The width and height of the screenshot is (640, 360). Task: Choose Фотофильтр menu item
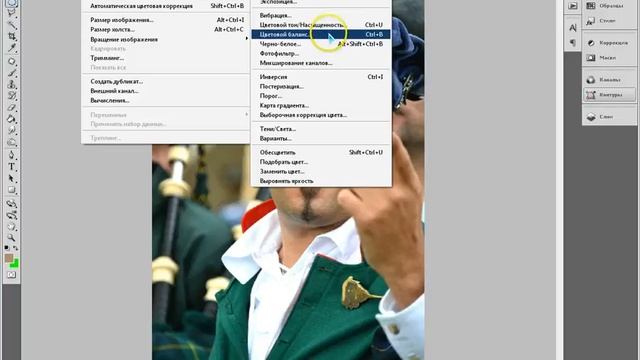[321, 53]
